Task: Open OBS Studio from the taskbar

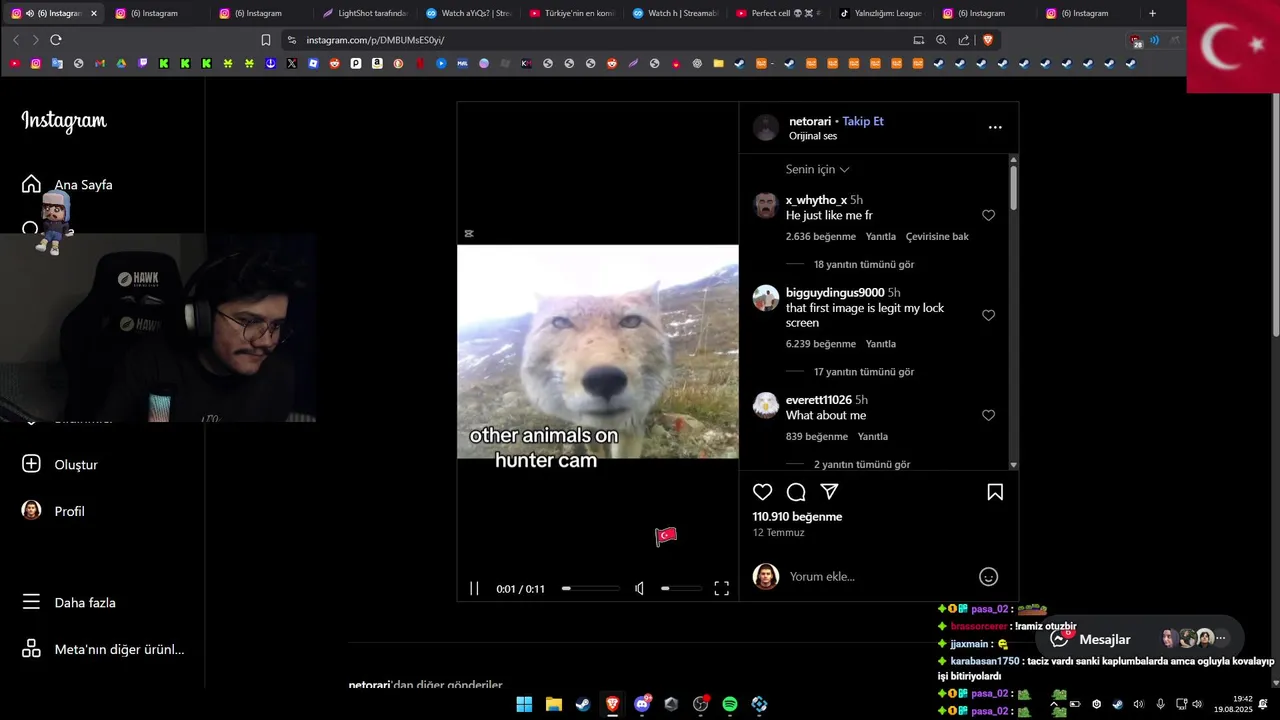Action: tap(700, 704)
